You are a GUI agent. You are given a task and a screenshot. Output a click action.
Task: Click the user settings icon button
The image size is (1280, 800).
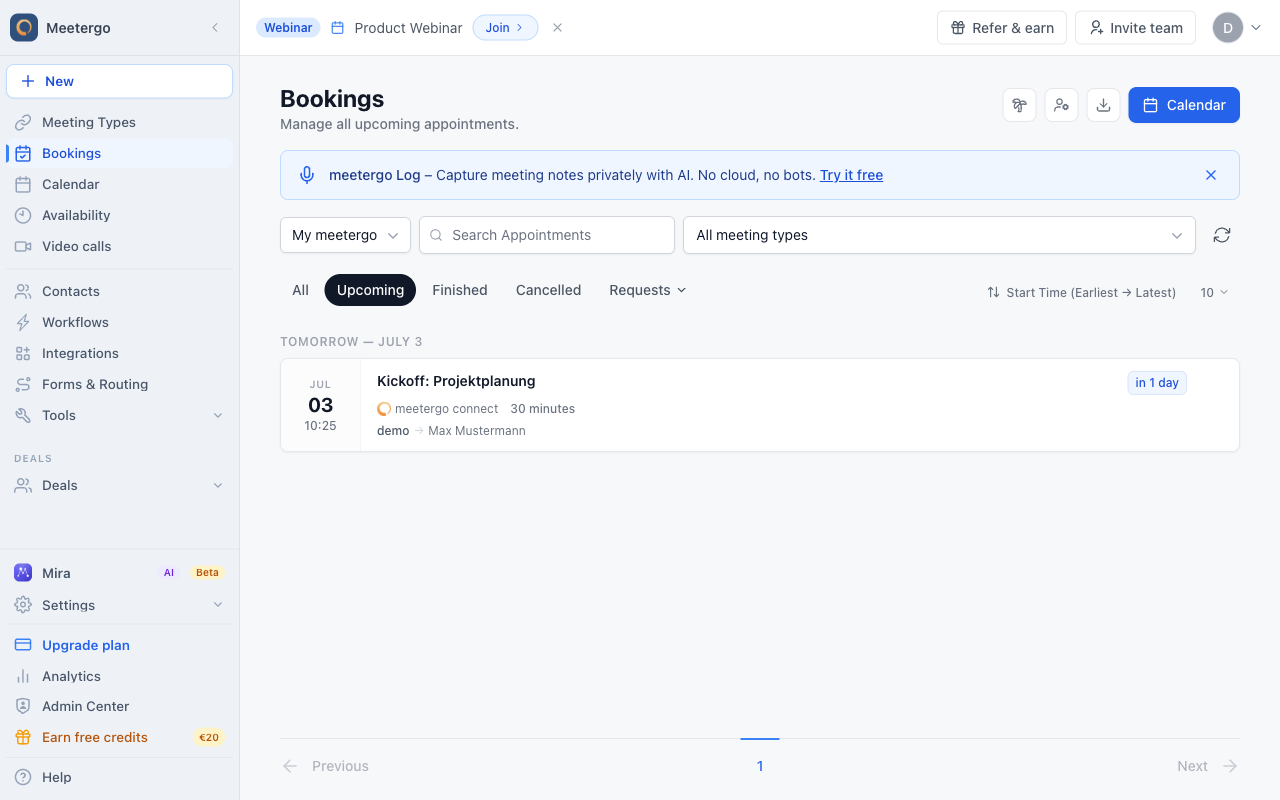[1061, 105]
